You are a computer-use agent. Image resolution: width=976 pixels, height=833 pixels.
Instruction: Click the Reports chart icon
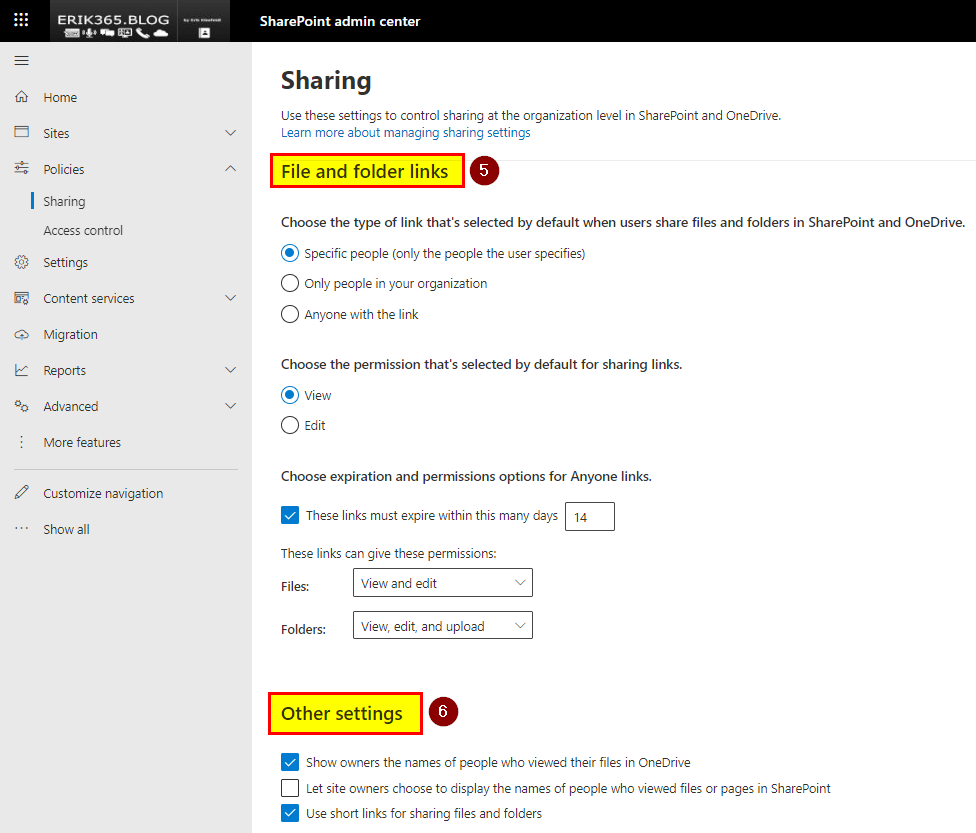(21, 370)
